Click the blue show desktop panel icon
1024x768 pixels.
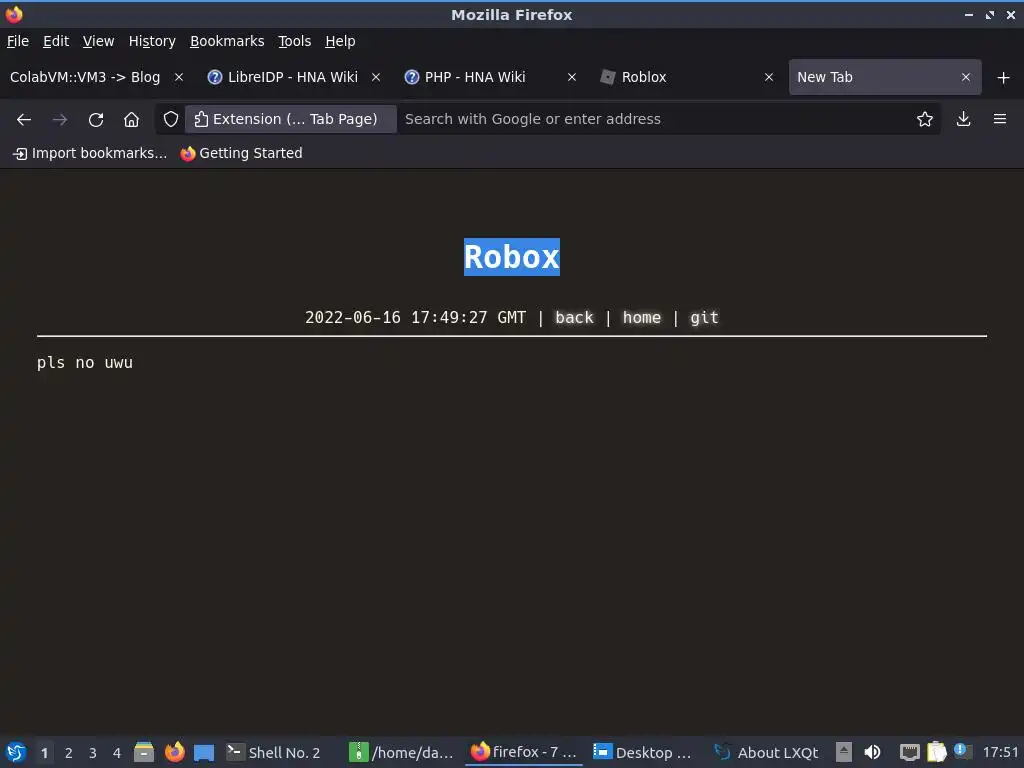(x=204, y=752)
